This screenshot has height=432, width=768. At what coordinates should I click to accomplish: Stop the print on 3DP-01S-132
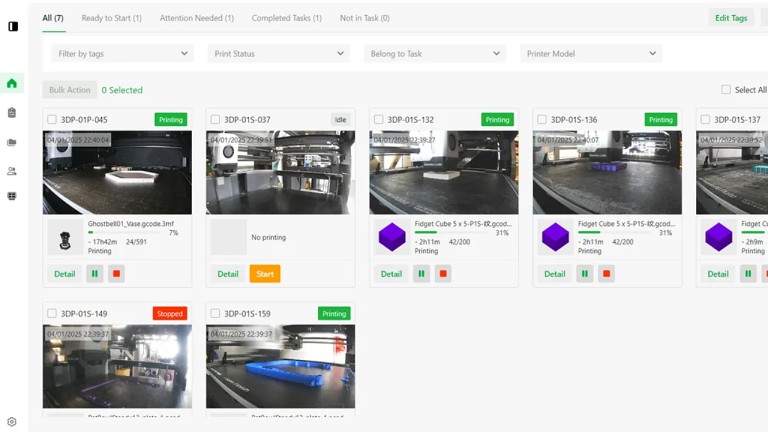[443, 274]
